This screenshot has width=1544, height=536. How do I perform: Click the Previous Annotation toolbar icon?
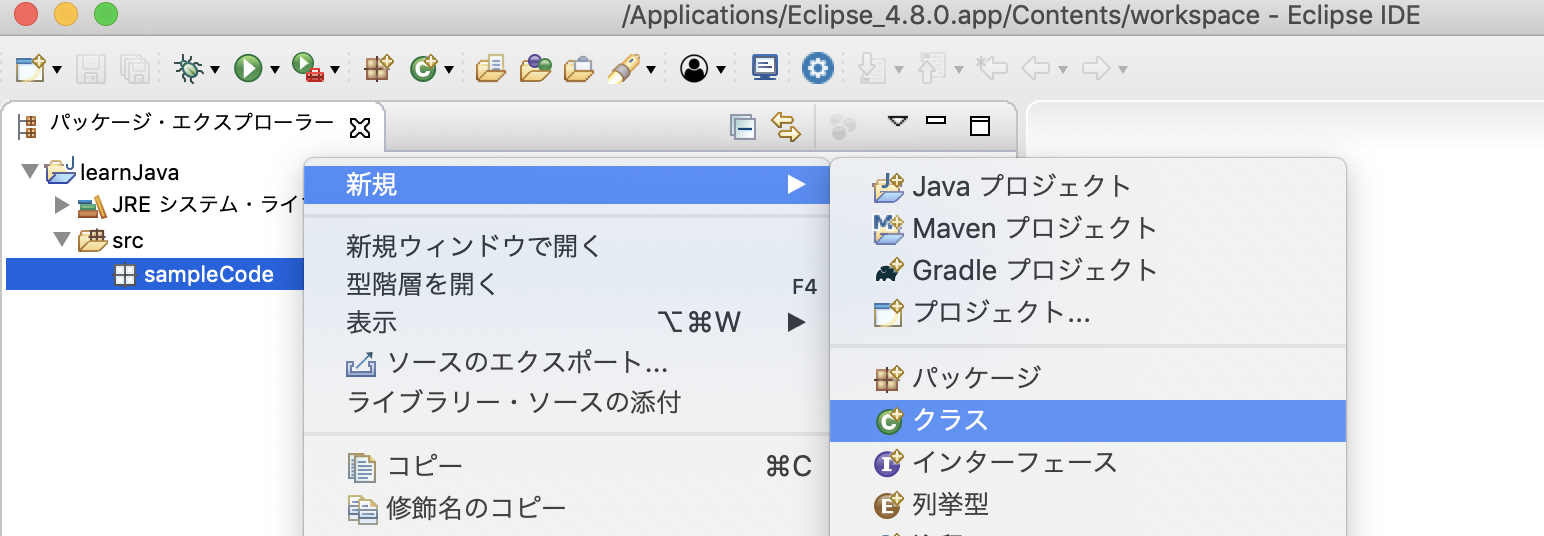point(931,68)
